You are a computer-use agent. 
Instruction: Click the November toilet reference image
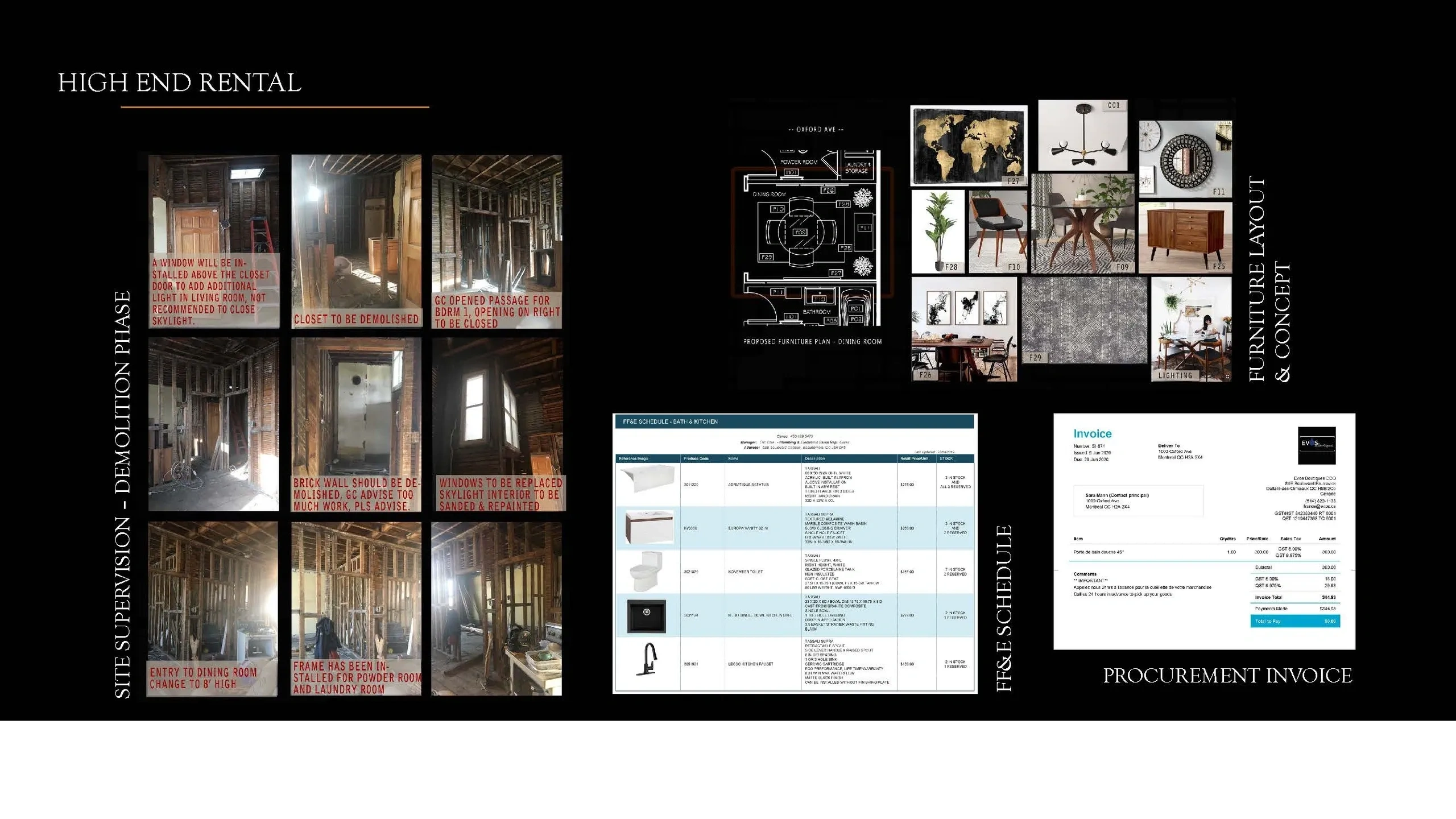(647, 571)
